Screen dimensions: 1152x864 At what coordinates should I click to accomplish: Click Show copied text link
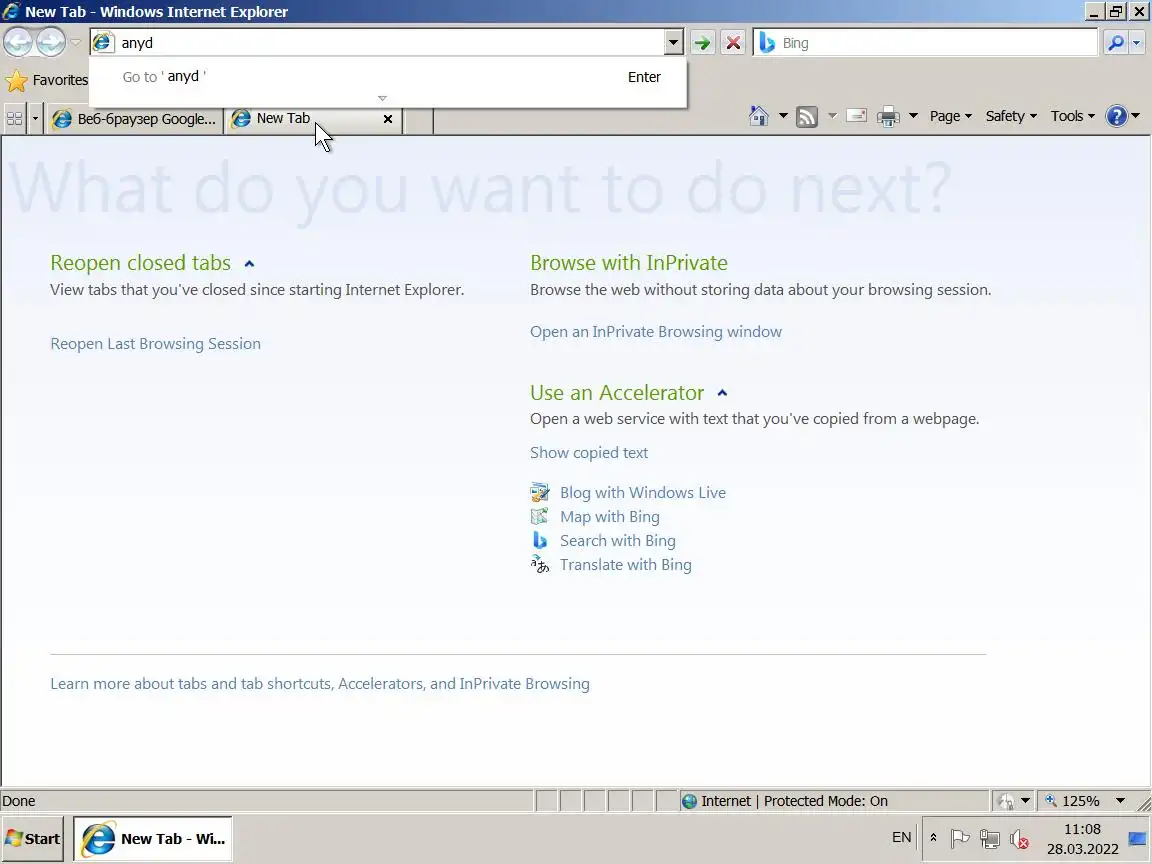click(x=589, y=453)
